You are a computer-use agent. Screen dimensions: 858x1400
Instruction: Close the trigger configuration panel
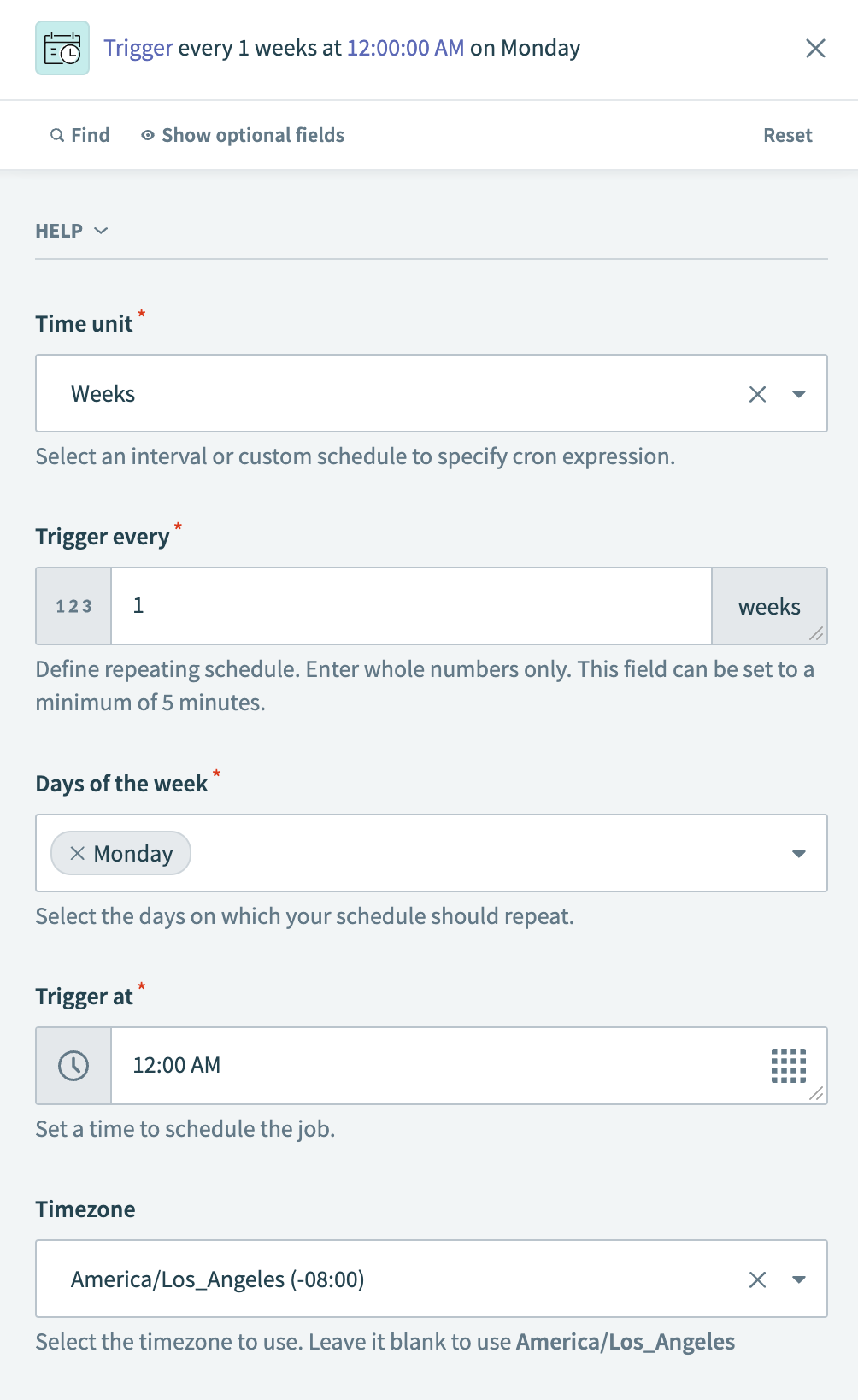tap(815, 49)
